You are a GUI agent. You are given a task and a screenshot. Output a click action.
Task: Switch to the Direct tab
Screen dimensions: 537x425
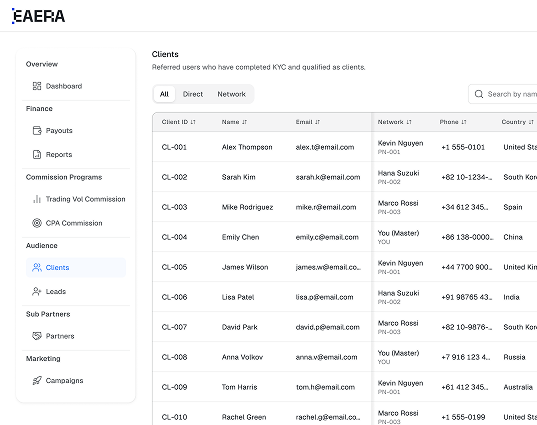click(193, 94)
